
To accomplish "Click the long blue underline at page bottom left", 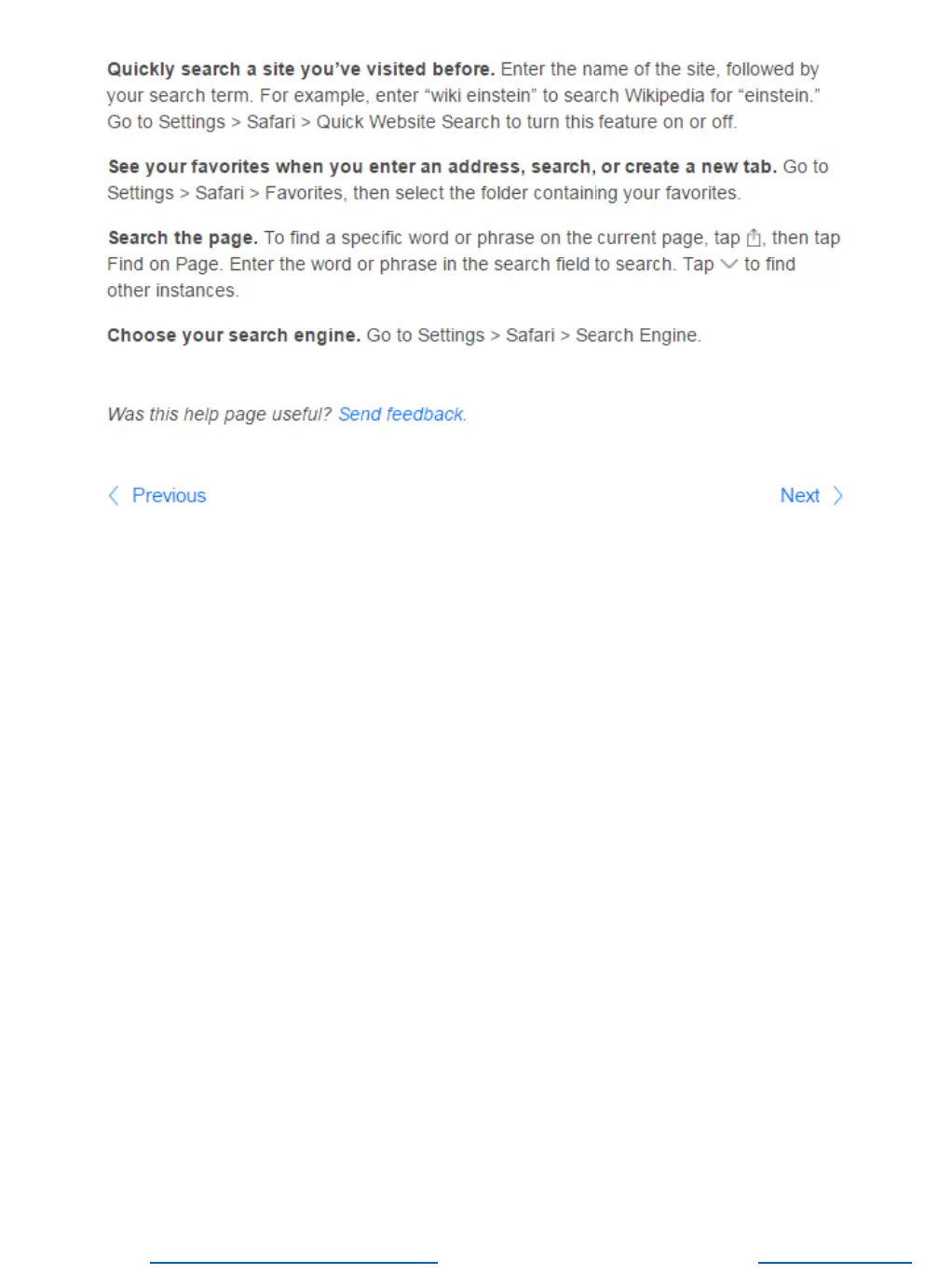I will pos(293,1263).
